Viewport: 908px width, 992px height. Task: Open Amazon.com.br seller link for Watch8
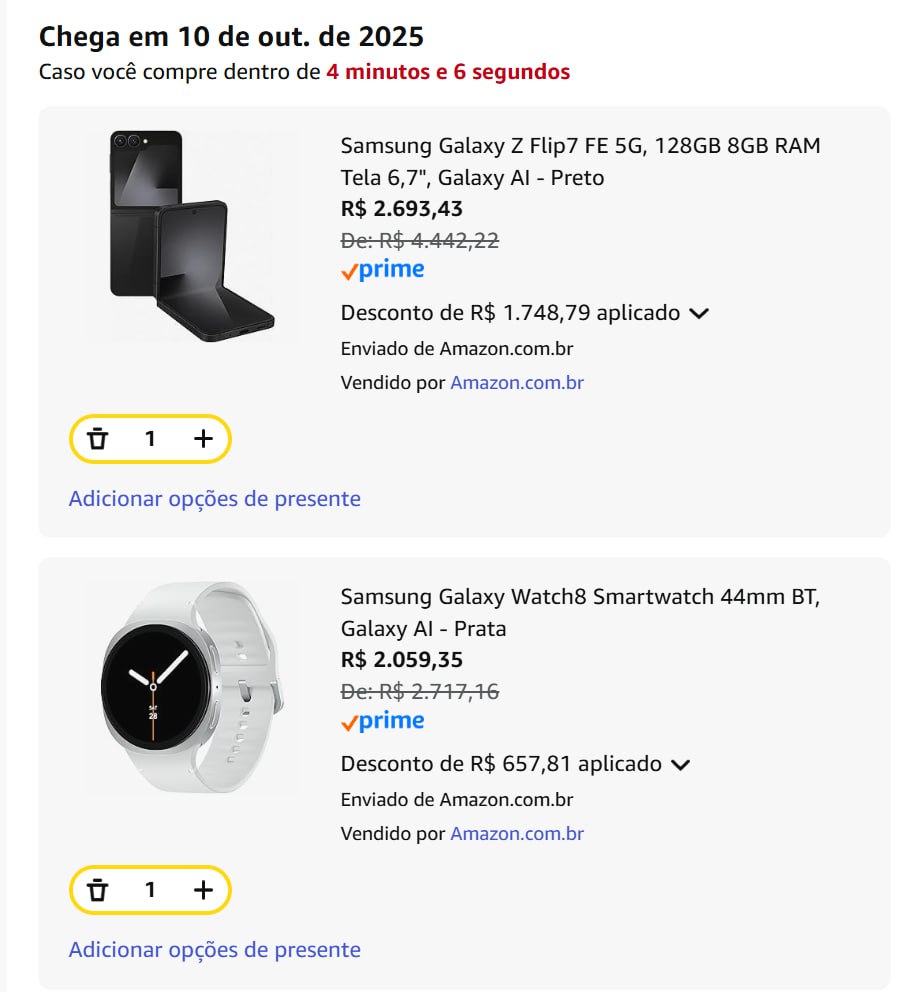tap(516, 833)
